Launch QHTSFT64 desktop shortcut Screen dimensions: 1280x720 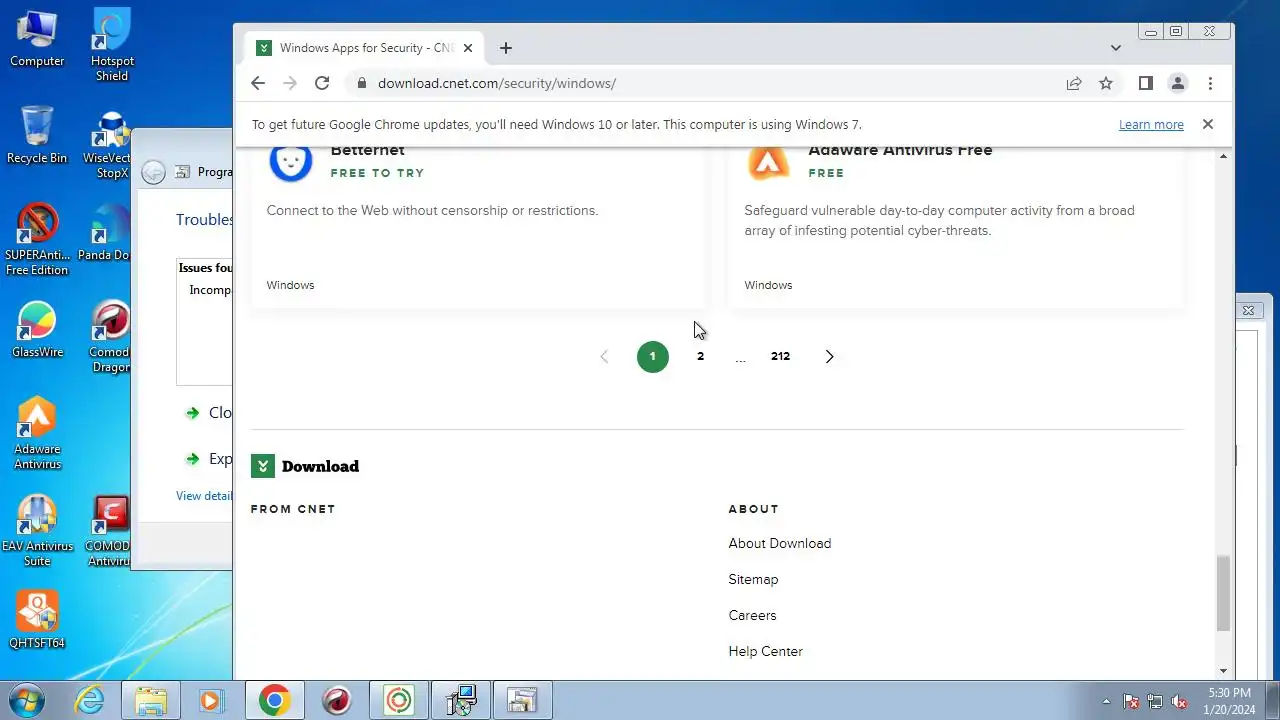(37, 620)
